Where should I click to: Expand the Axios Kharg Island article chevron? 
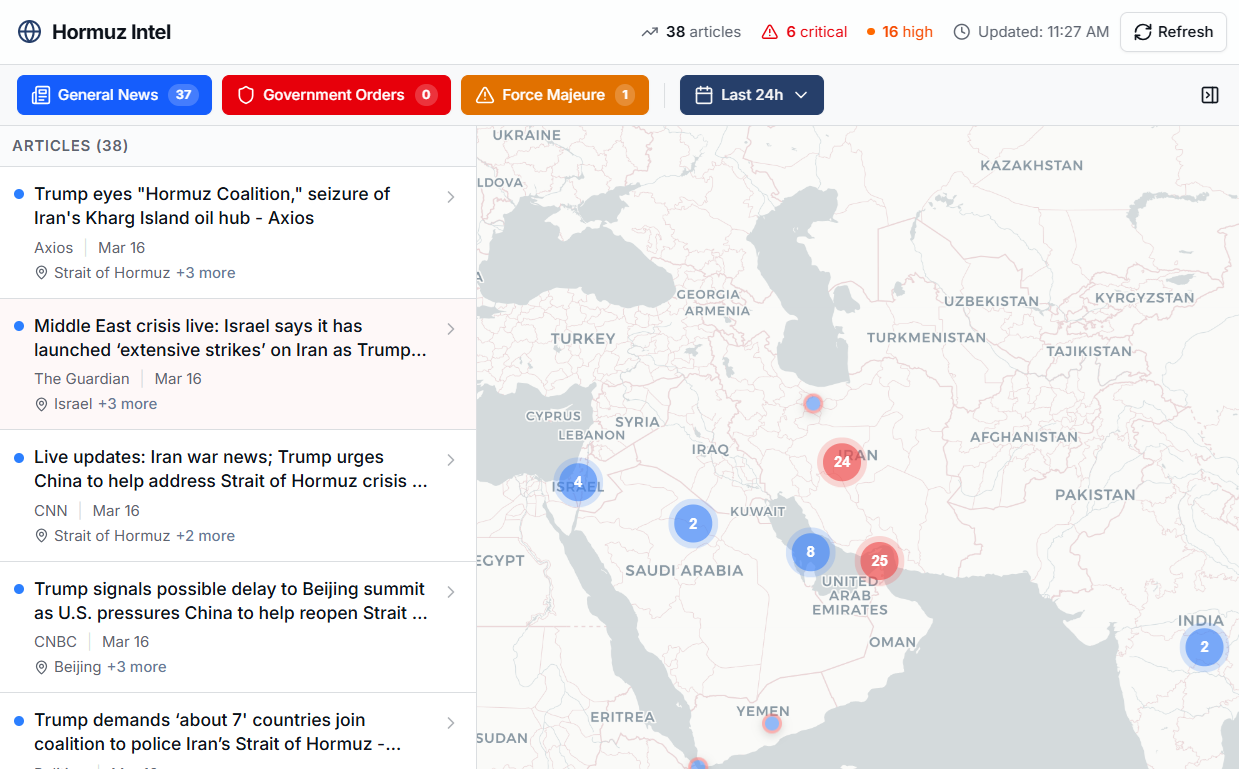(451, 197)
